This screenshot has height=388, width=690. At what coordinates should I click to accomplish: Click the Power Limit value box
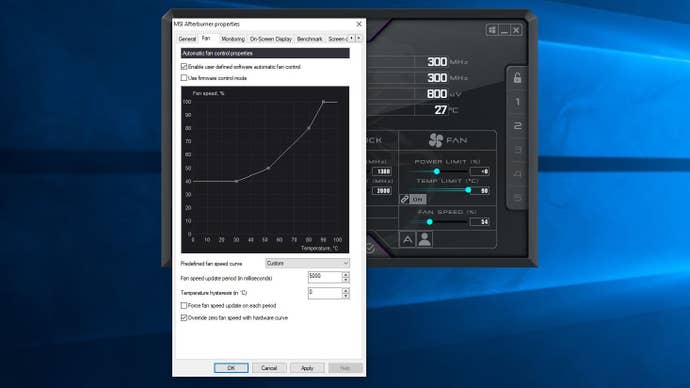[479, 172]
